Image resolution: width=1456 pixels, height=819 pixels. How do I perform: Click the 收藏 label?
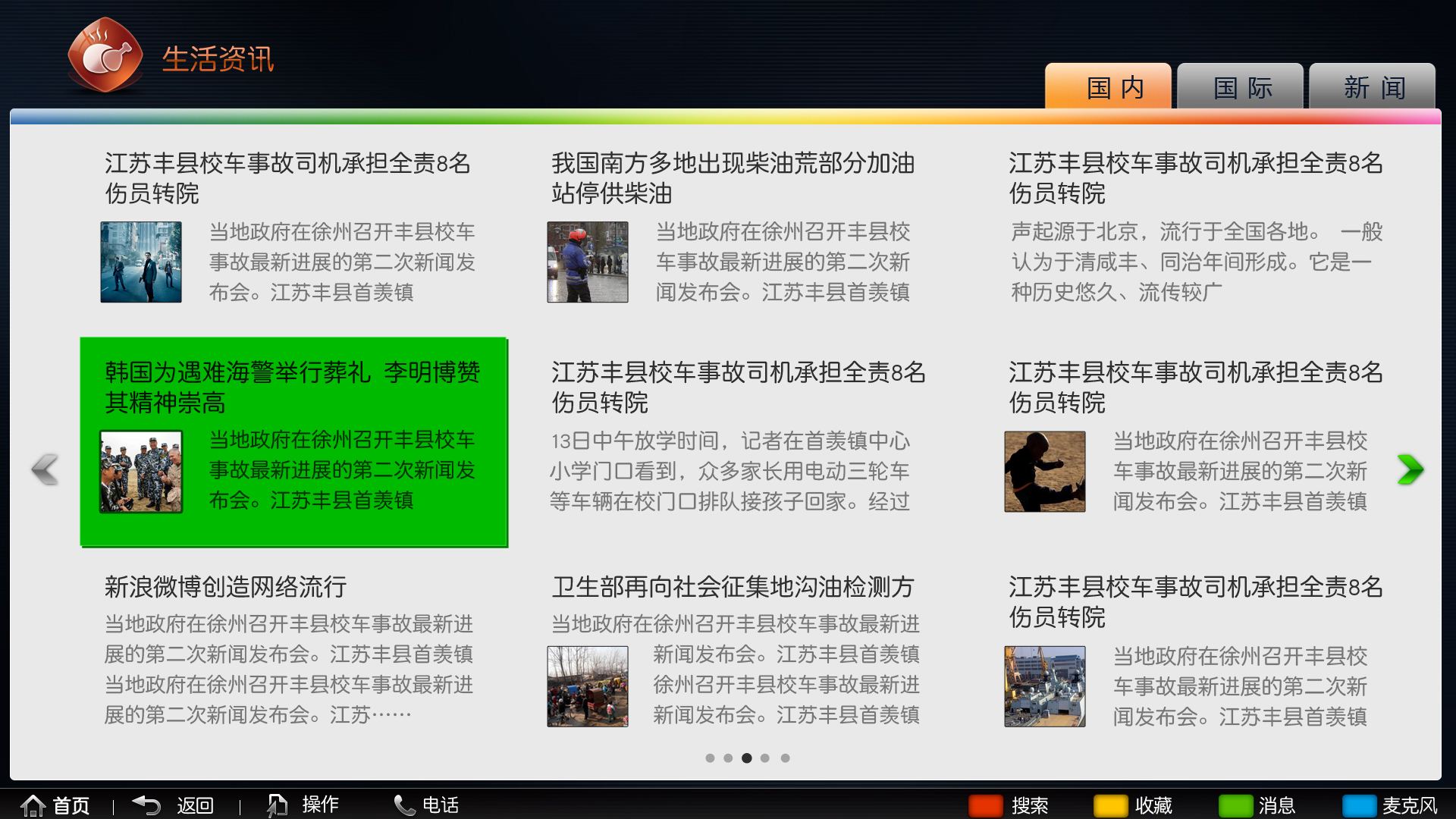1153,805
